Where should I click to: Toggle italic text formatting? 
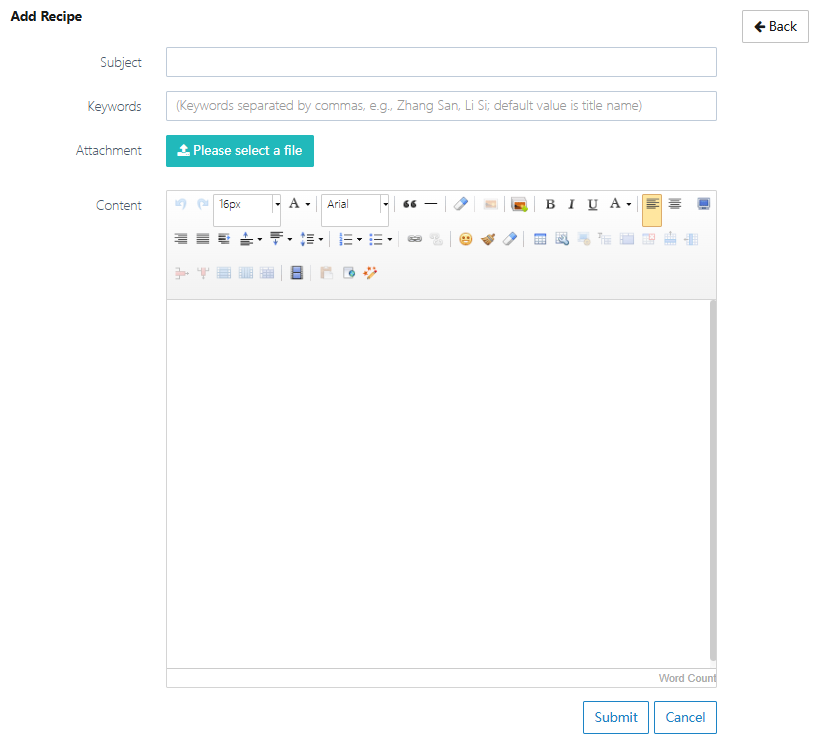[x=571, y=204]
